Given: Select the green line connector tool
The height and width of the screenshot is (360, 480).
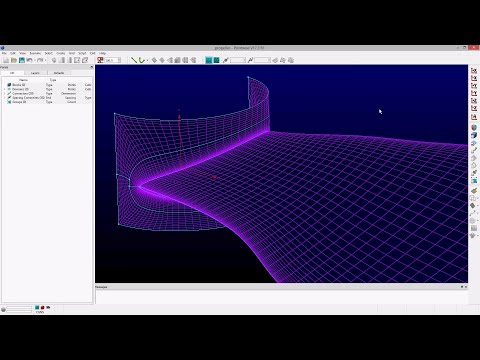Looking at the screenshot, I should click(134, 60).
